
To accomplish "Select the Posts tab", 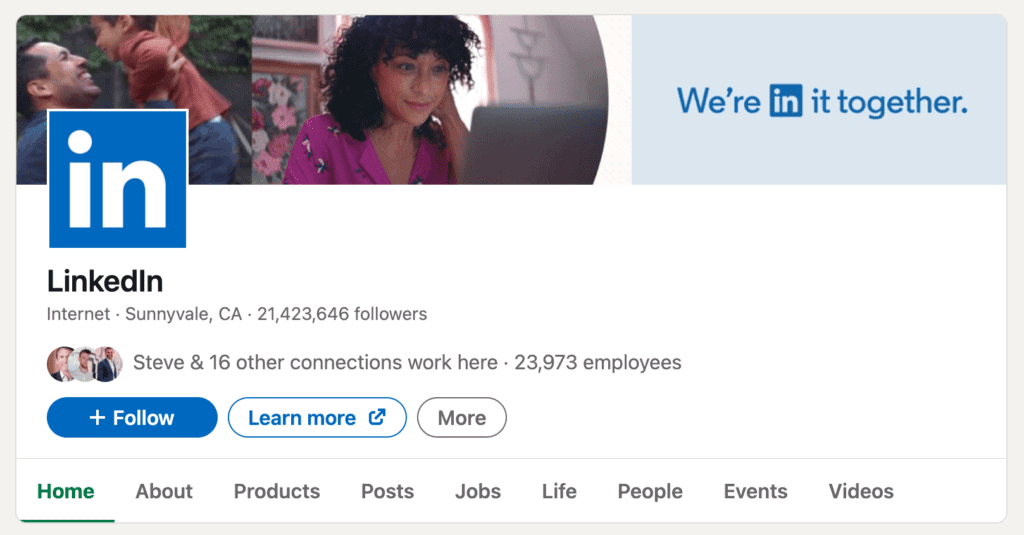I will (387, 491).
